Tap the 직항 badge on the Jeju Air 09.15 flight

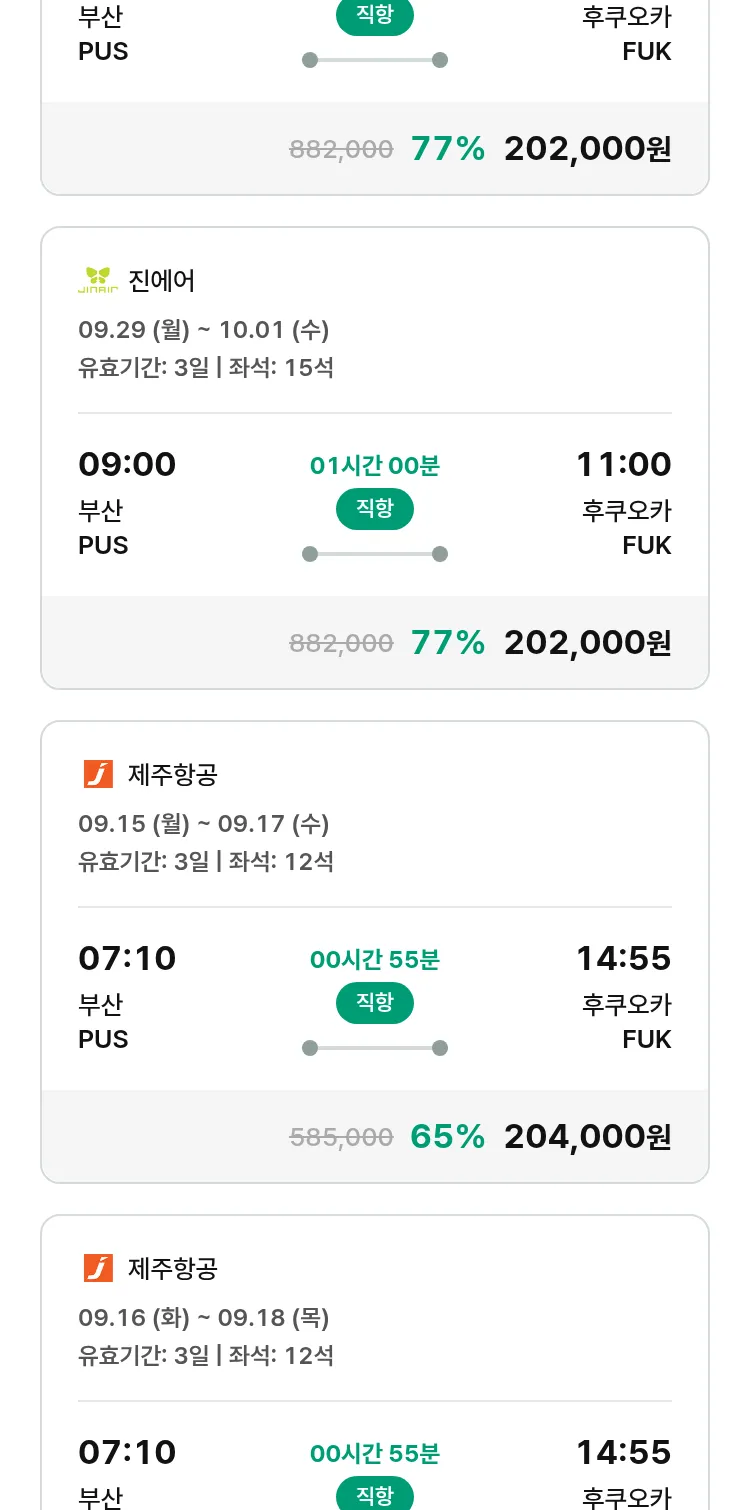coord(374,1003)
